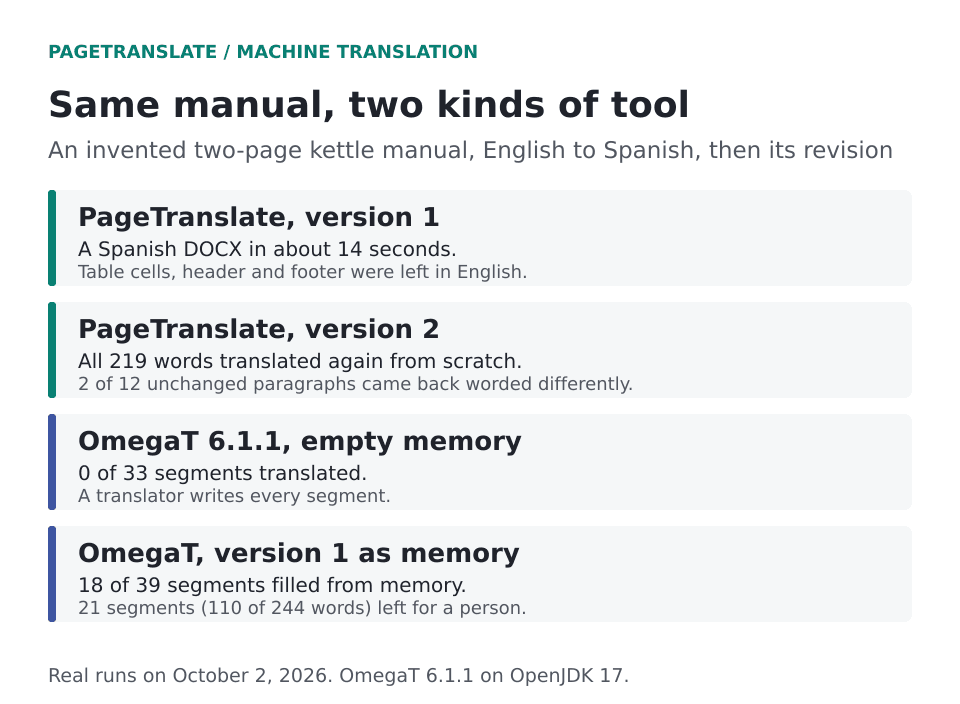
Task: Click footer 'Real runs on October 2, 2026'
Action: click(x=338, y=676)
